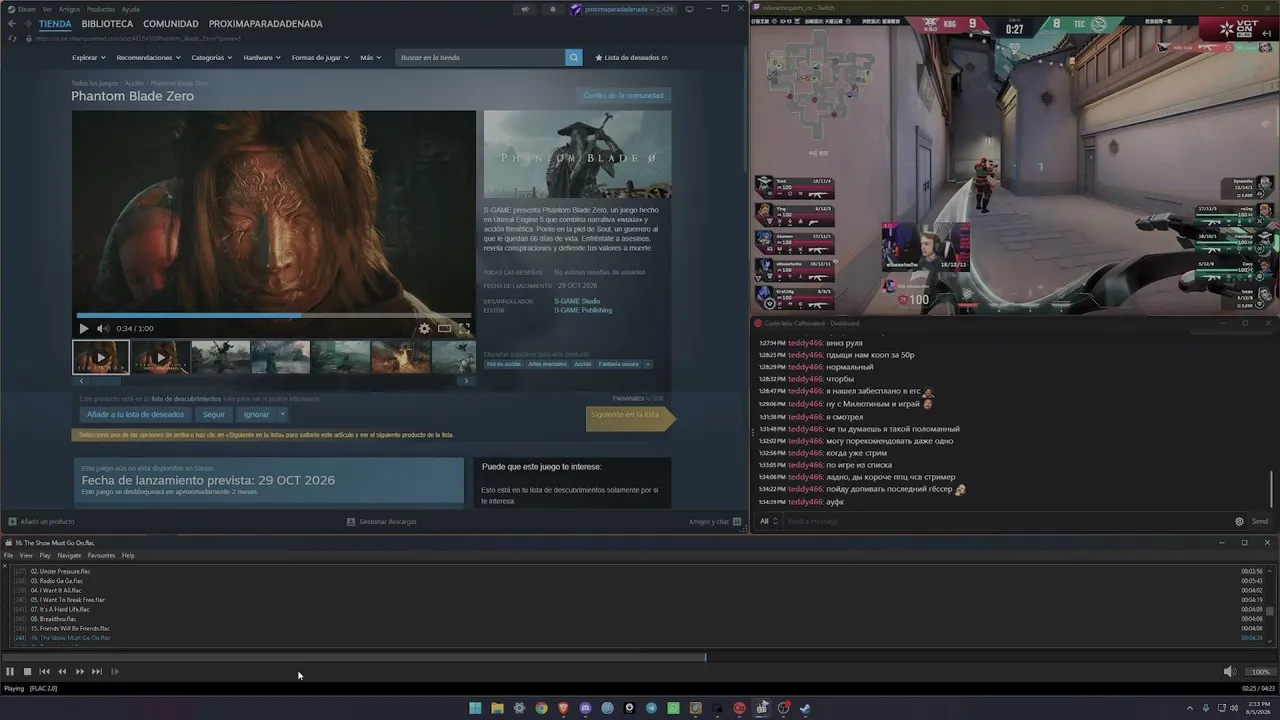The height and width of the screenshot is (720, 1280).
Task: Open Steam announcements megaphone icon
Action: 525,9
